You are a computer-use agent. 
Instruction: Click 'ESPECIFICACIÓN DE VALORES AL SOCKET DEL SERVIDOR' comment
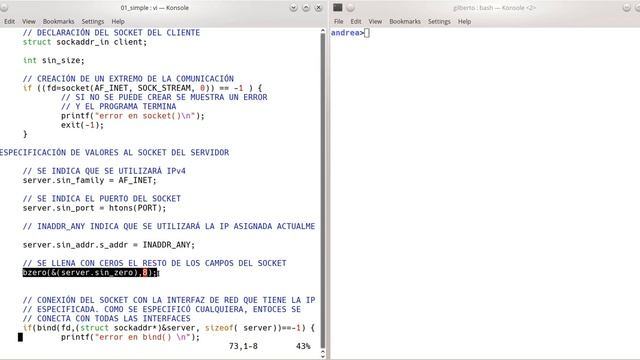pyautogui.click(x=114, y=152)
